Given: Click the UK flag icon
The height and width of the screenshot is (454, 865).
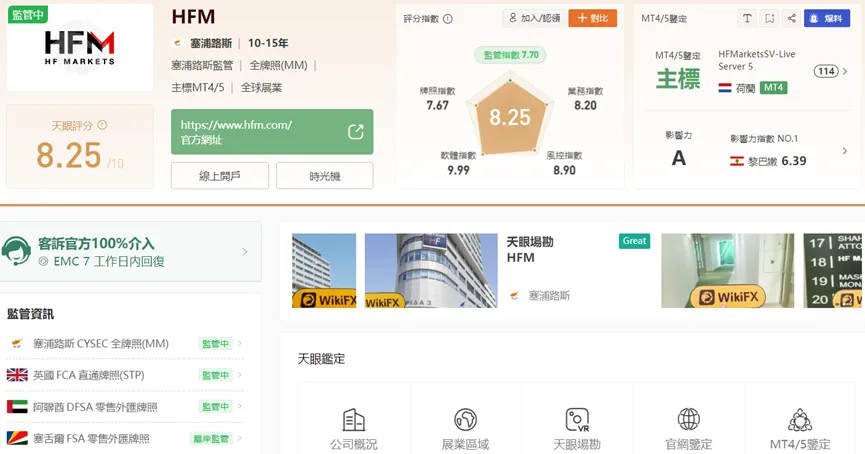Looking at the screenshot, I should (x=17, y=375).
